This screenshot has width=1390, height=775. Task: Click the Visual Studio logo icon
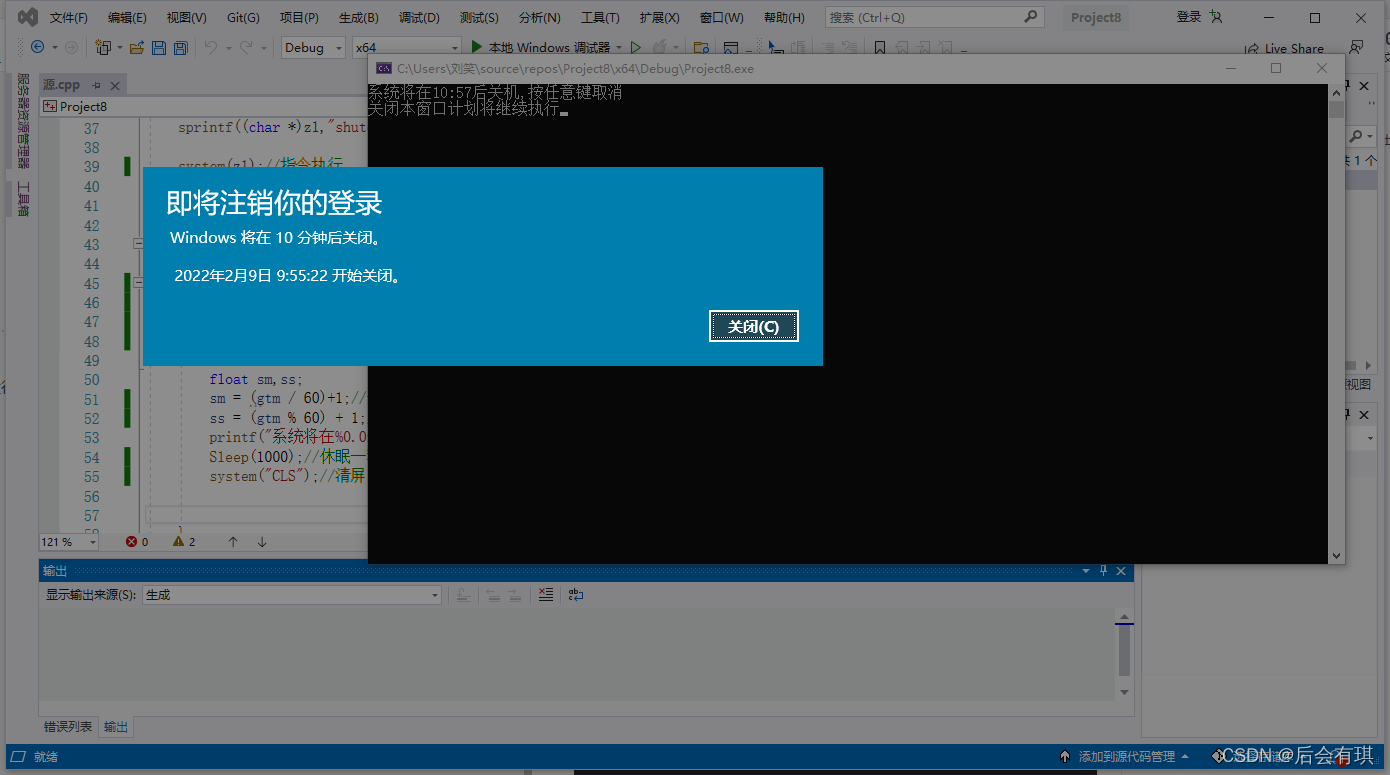[x=27, y=17]
